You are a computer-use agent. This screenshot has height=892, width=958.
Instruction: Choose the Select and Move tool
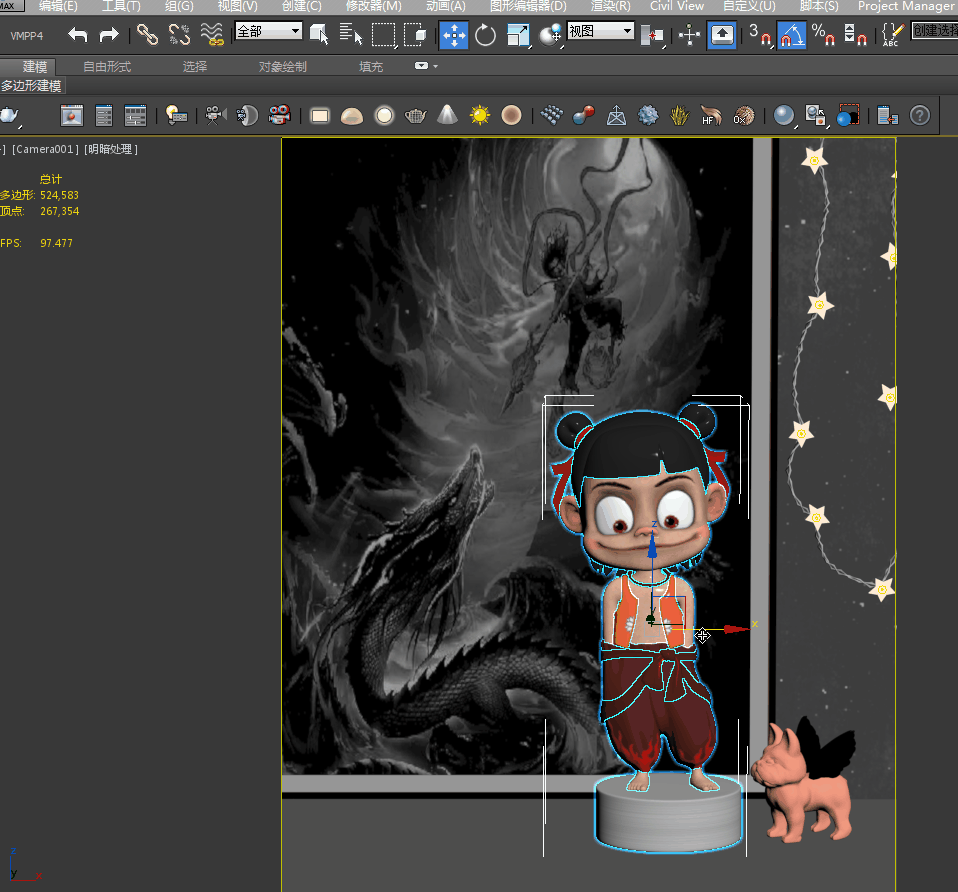pos(453,36)
